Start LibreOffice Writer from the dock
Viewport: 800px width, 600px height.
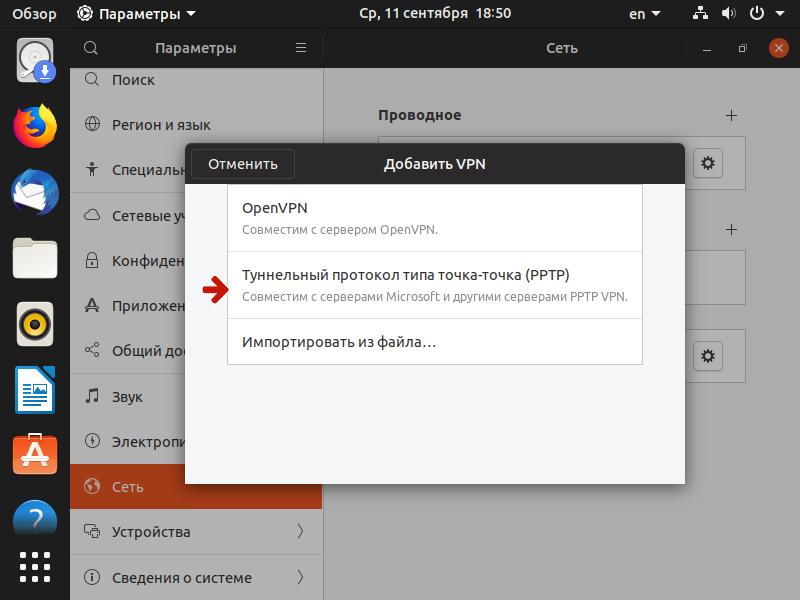pyautogui.click(x=34, y=390)
